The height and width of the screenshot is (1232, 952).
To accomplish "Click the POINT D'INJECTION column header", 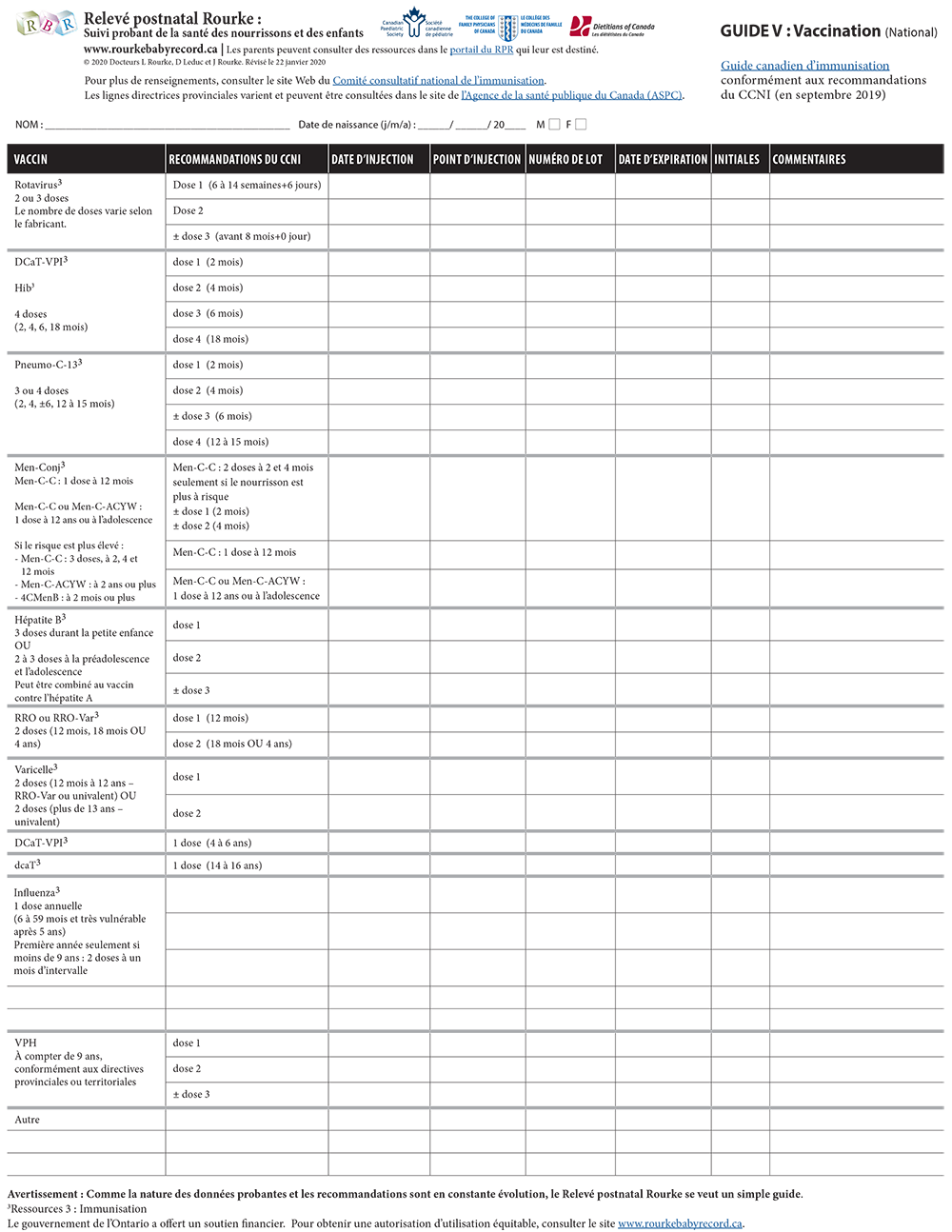I will (477, 159).
